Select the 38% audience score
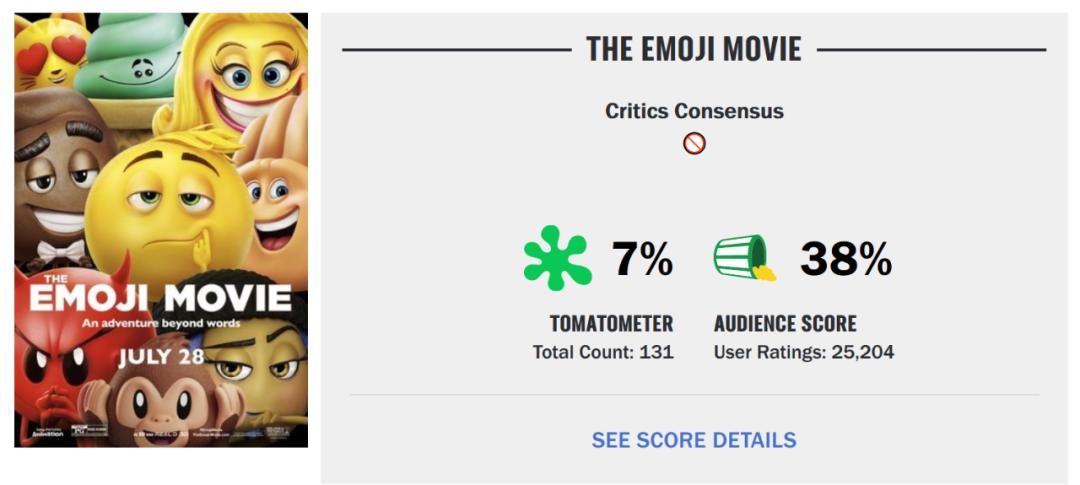The width and height of the screenshot is (1080, 485). point(845,260)
